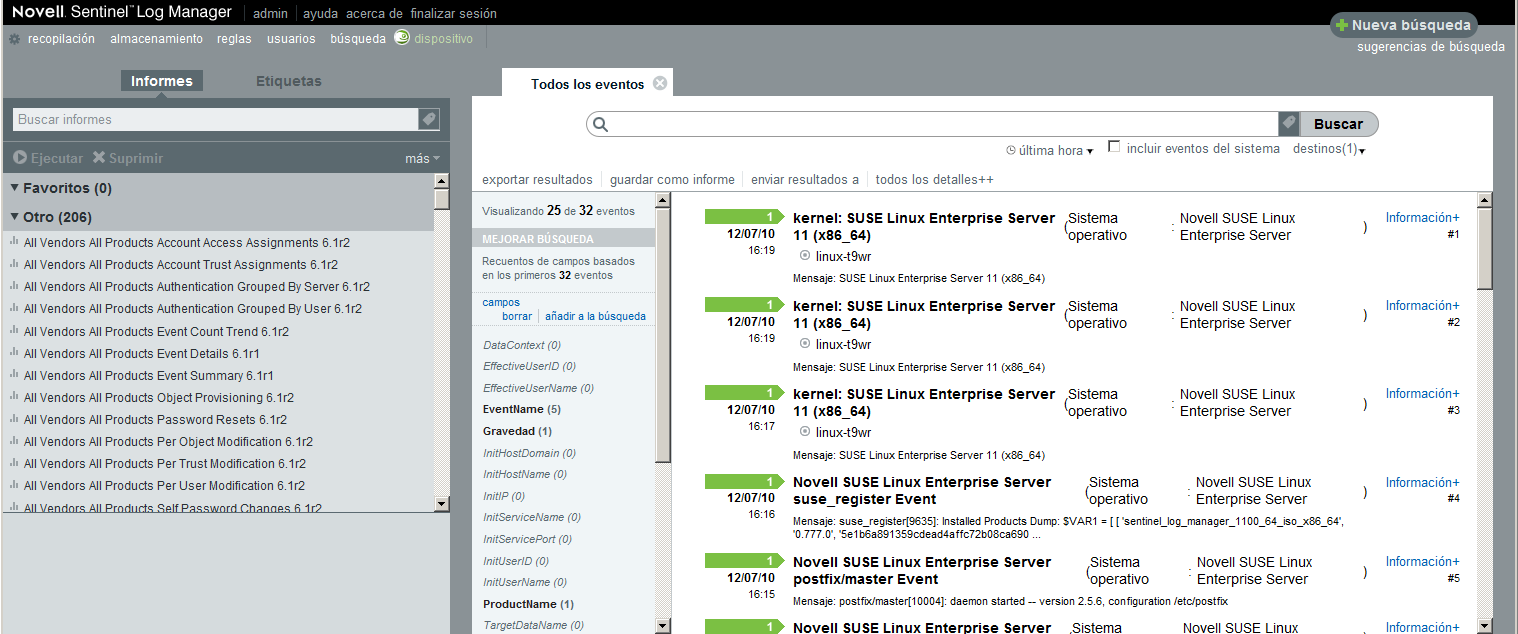
Task: Click the green dispositivo status icon
Action: 401,38
